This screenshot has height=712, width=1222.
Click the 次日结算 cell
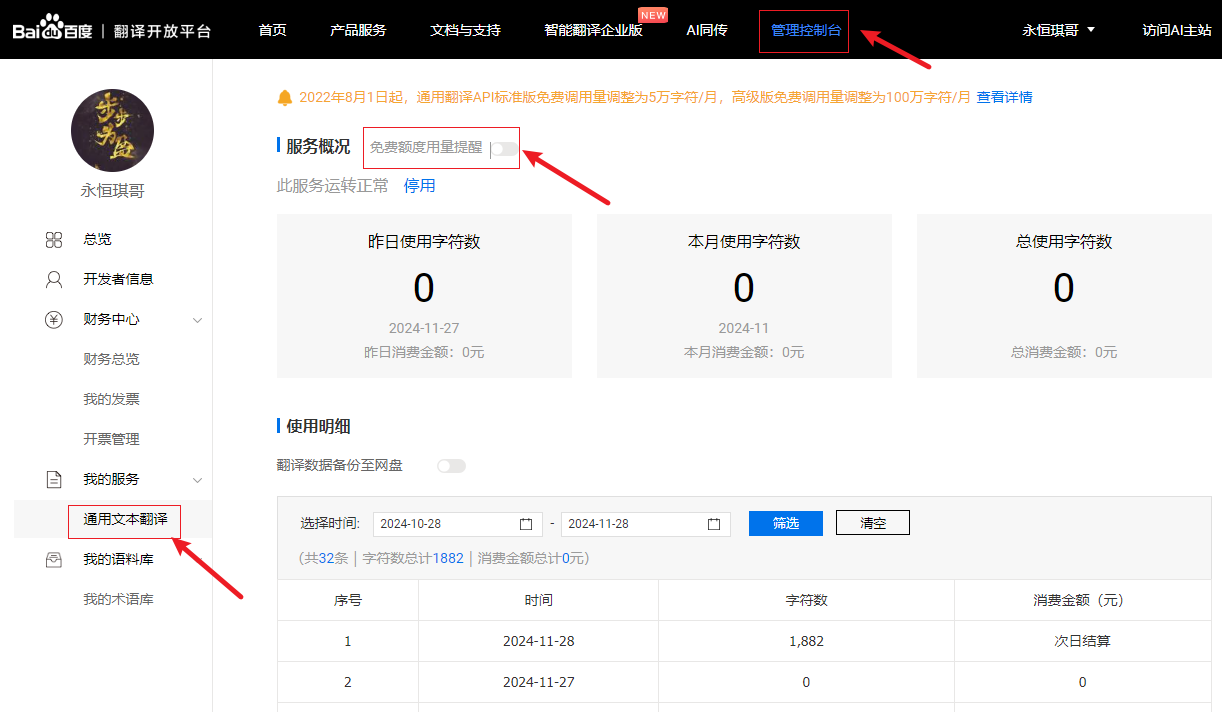pos(1083,641)
